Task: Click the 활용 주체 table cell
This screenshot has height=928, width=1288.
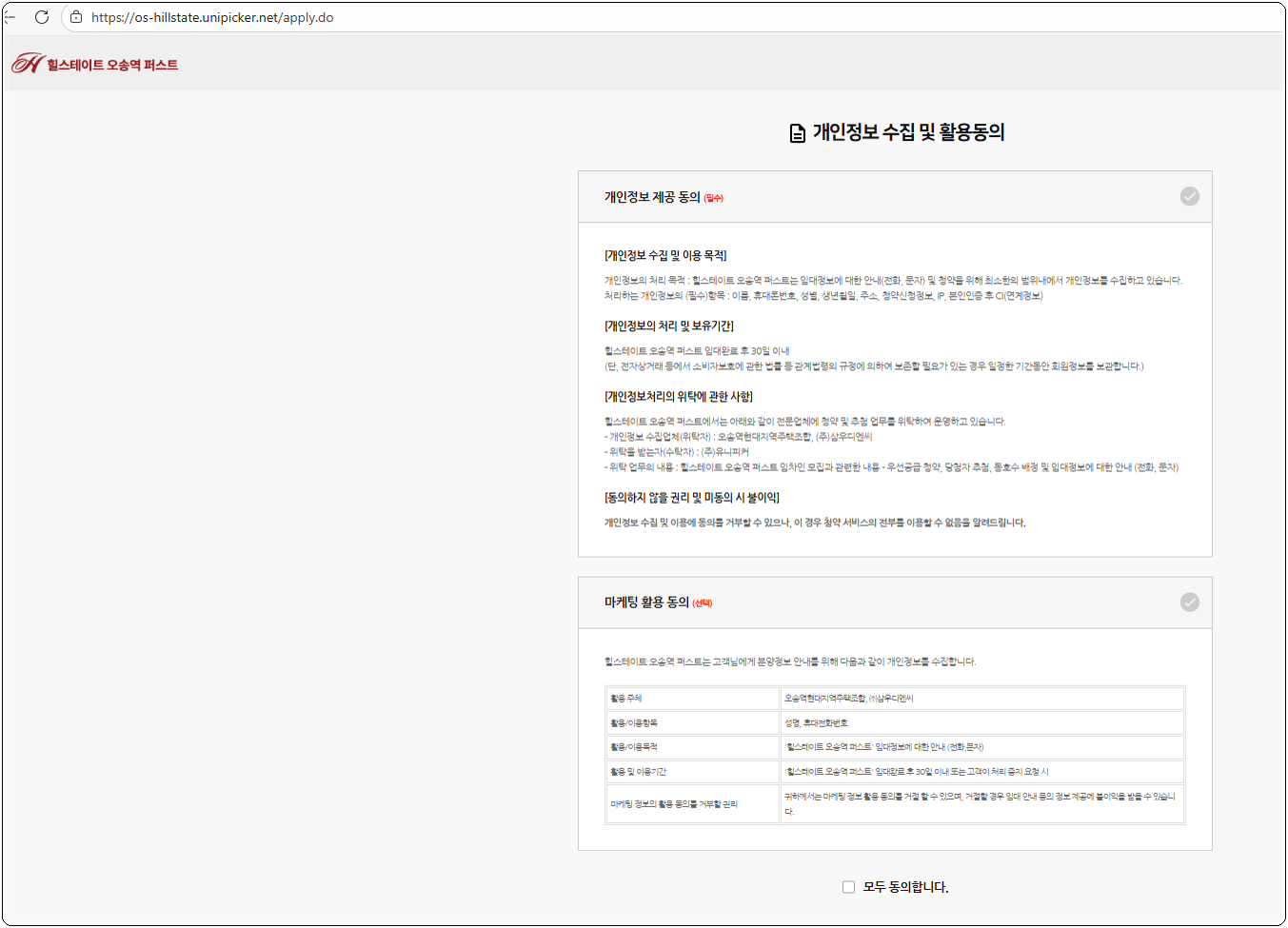Action: click(x=692, y=699)
